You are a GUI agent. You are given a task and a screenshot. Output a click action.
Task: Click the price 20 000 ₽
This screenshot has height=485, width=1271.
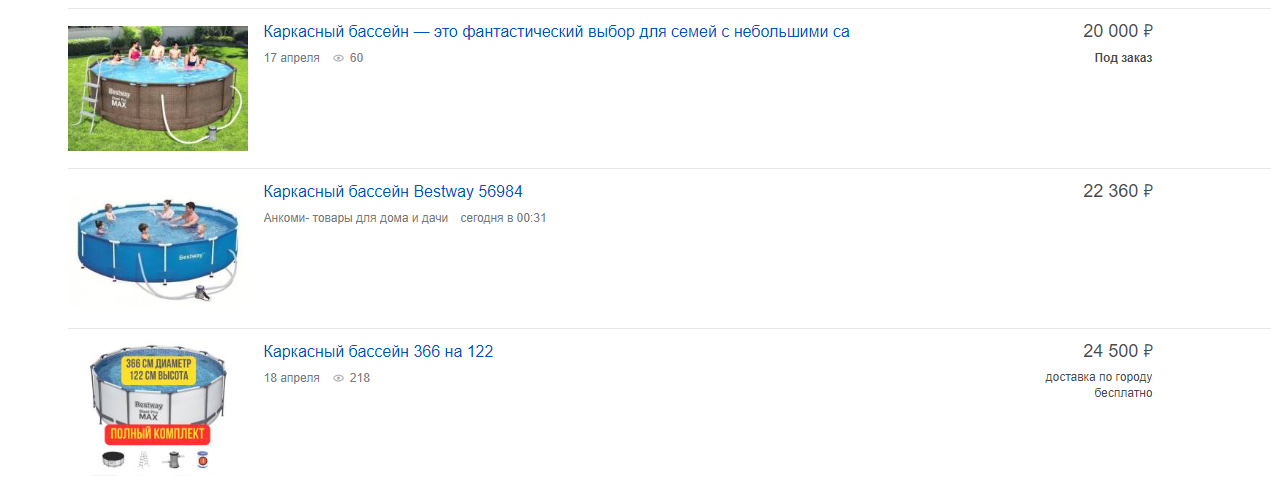click(x=1117, y=32)
